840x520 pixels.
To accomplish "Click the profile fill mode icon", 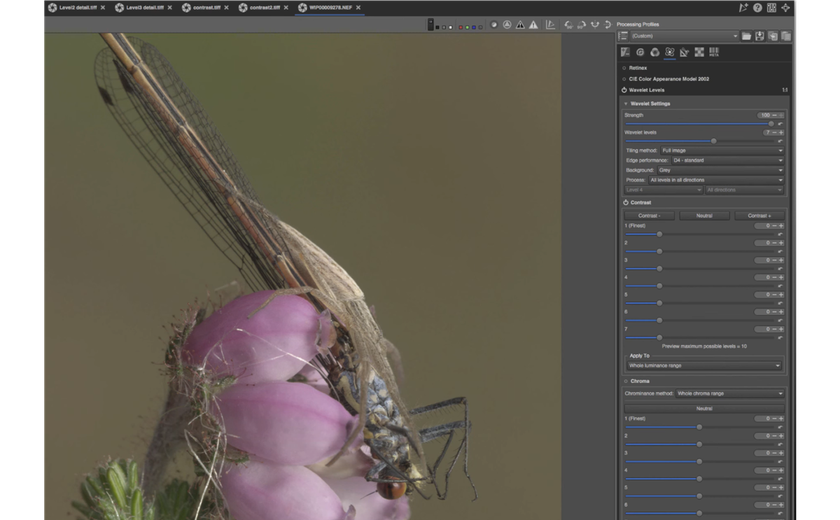I will coord(623,36).
